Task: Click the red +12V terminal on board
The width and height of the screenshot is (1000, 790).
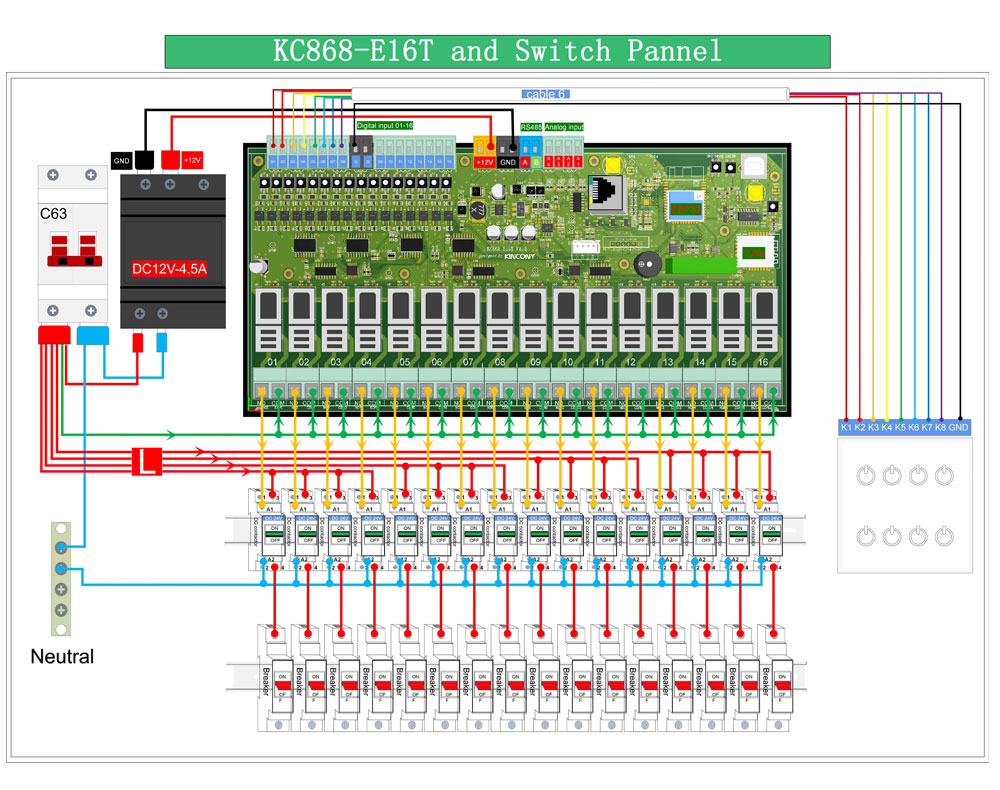Action: coord(485,163)
